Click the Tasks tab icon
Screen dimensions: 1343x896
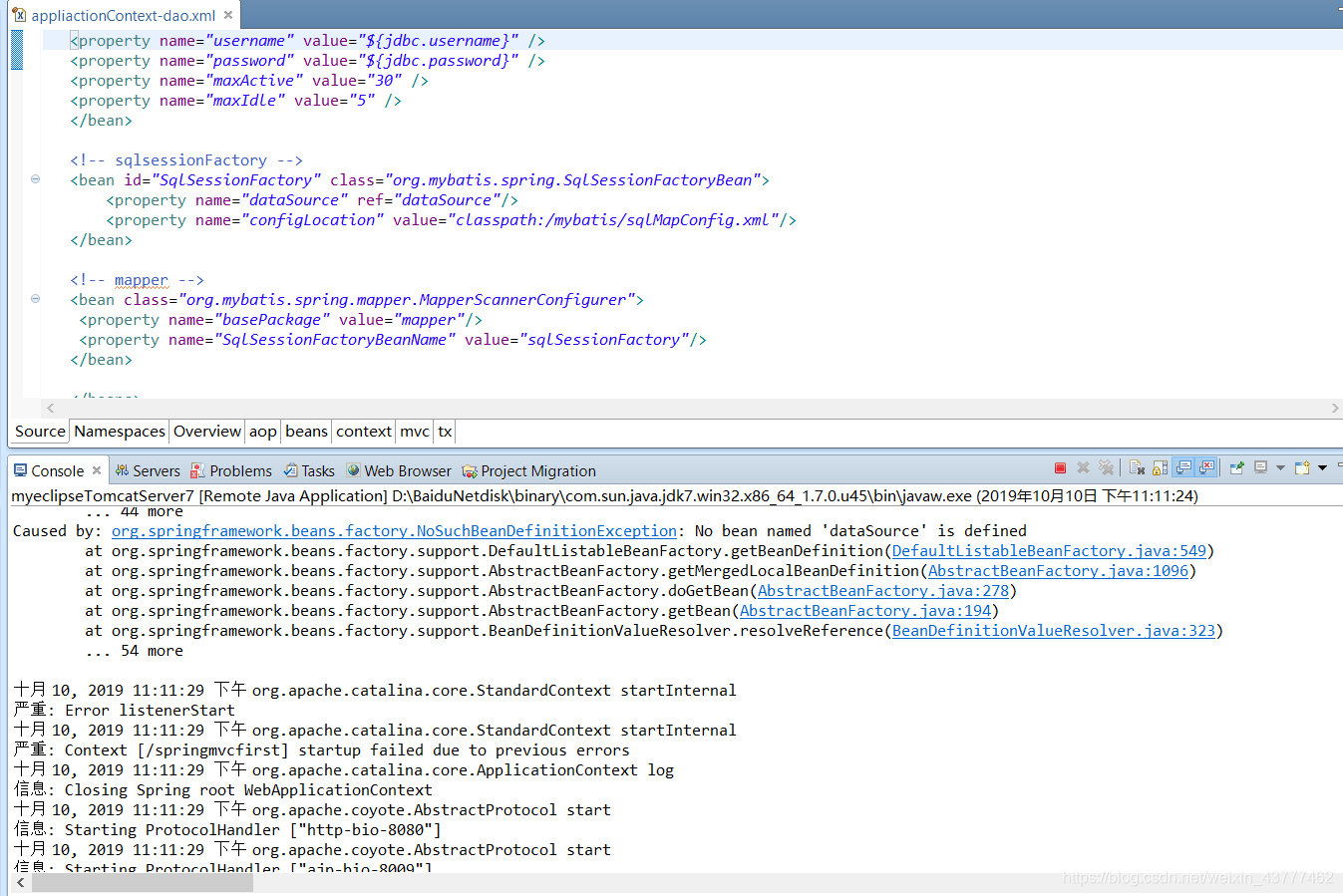coord(290,470)
